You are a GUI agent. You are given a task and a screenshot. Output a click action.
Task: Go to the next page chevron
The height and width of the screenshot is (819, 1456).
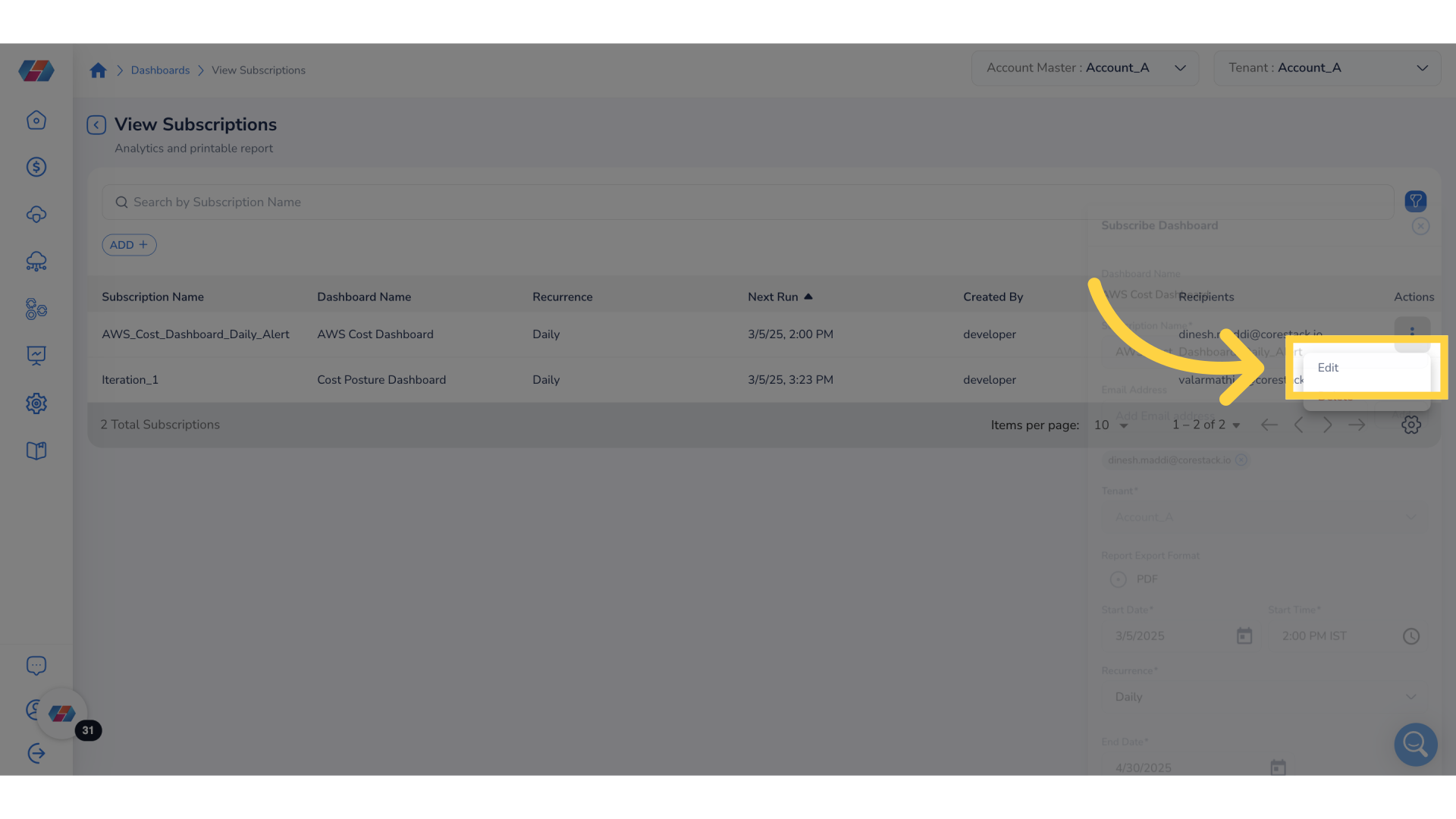click(1327, 425)
